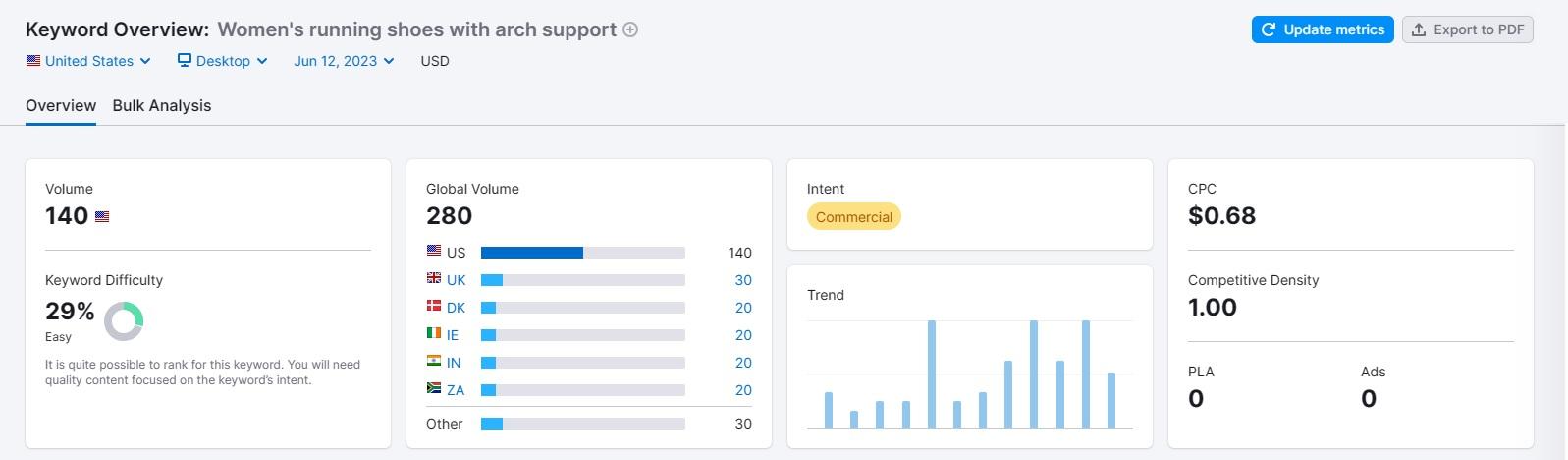This screenshot has height=460, width=1568.
Task: Click the tallest leftmost Trend chart bar
Action: pos(932,374)
